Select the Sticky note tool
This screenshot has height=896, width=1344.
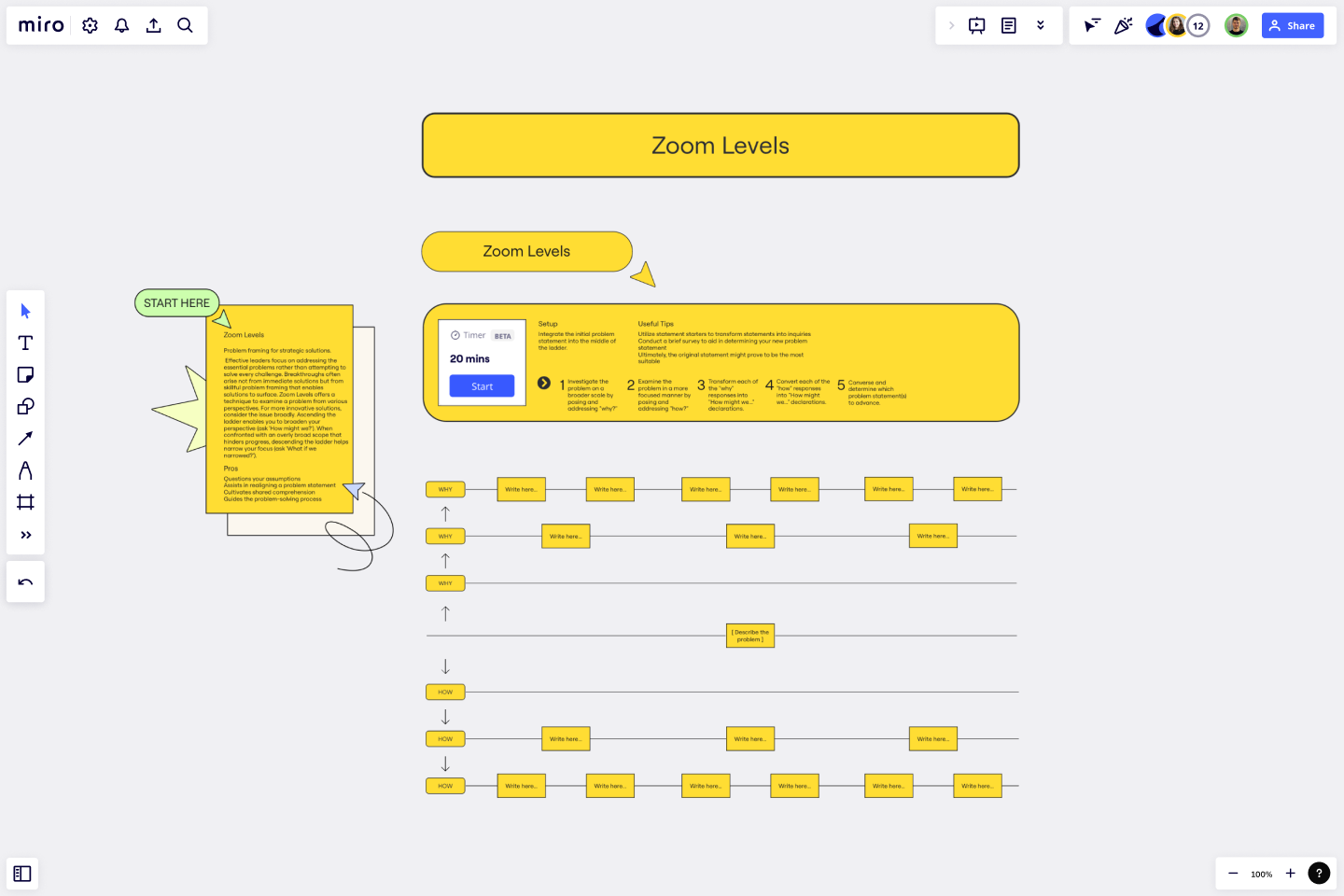coord(25,374)
